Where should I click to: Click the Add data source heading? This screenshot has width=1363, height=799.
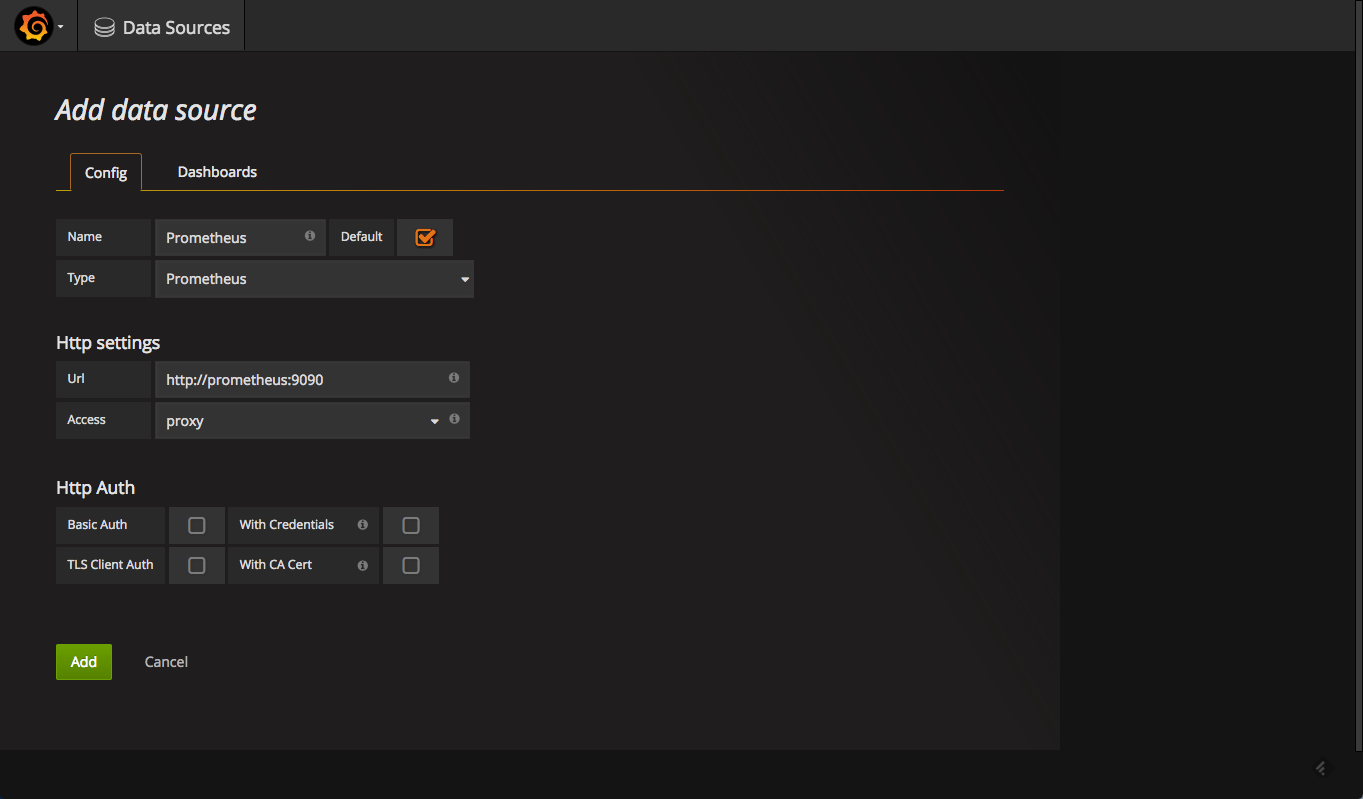click(156, 110)
